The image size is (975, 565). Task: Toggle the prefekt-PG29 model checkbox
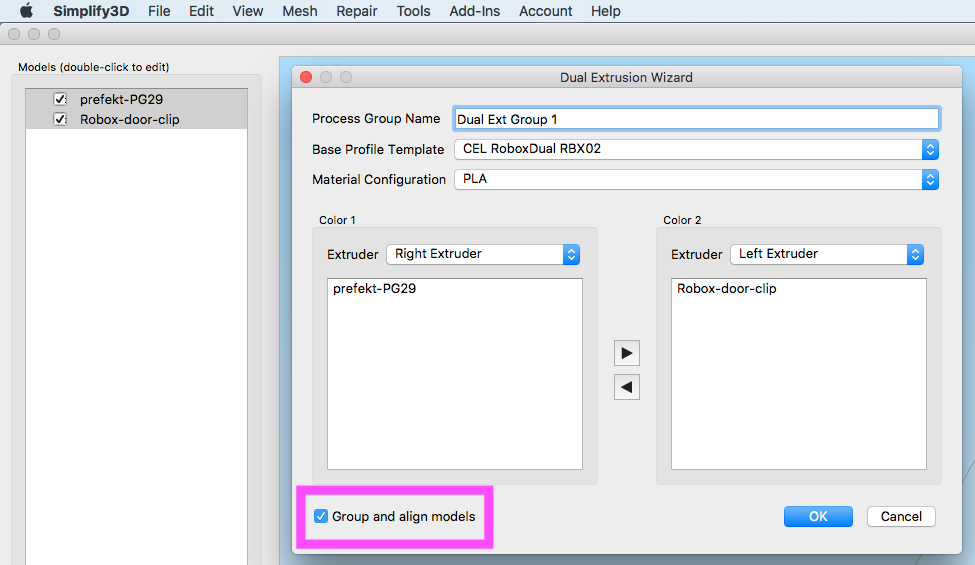(60, 99)
